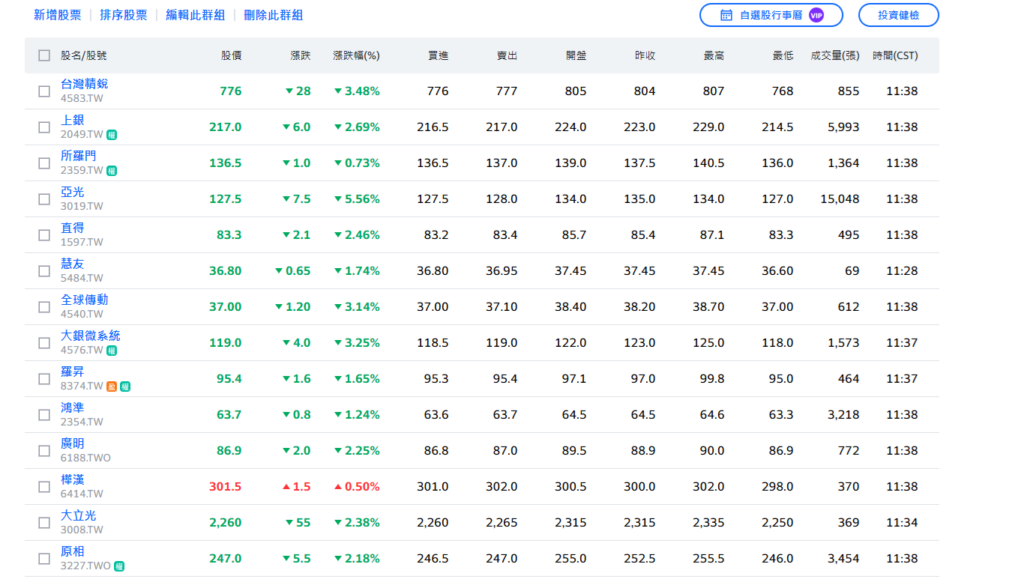1024x582 pixels.
Task: Click the 投資健檢 button
Action: (899, 15)
